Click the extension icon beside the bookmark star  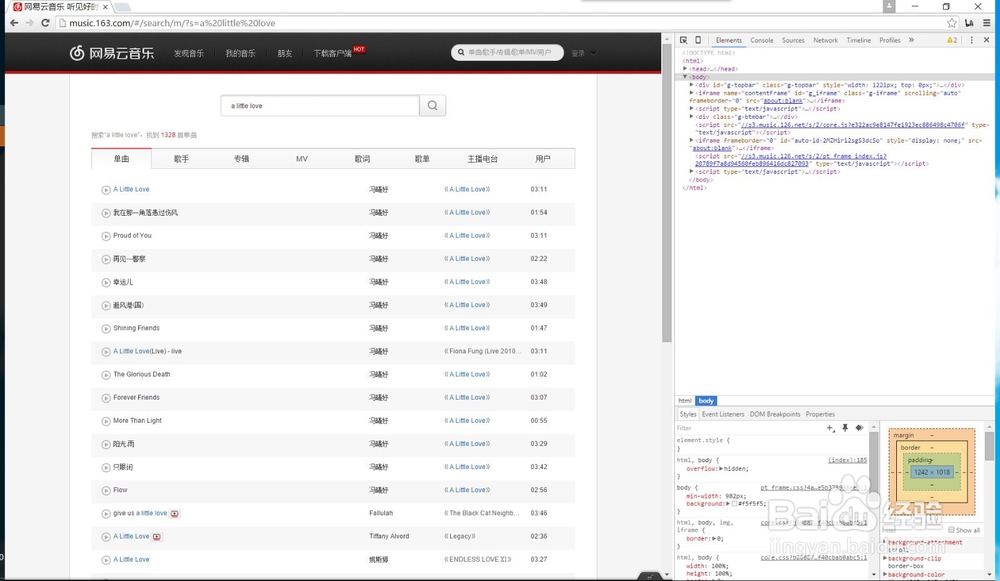pos(969,23)
